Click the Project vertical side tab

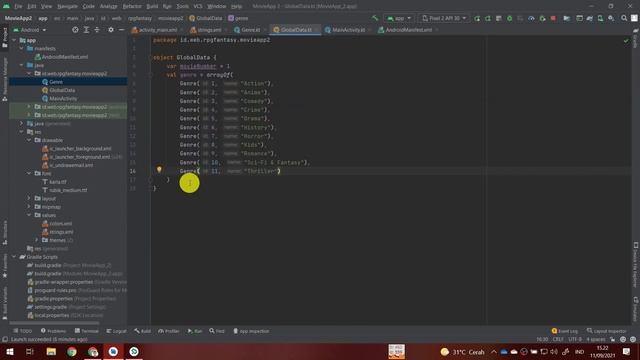[x=5, y=38]
